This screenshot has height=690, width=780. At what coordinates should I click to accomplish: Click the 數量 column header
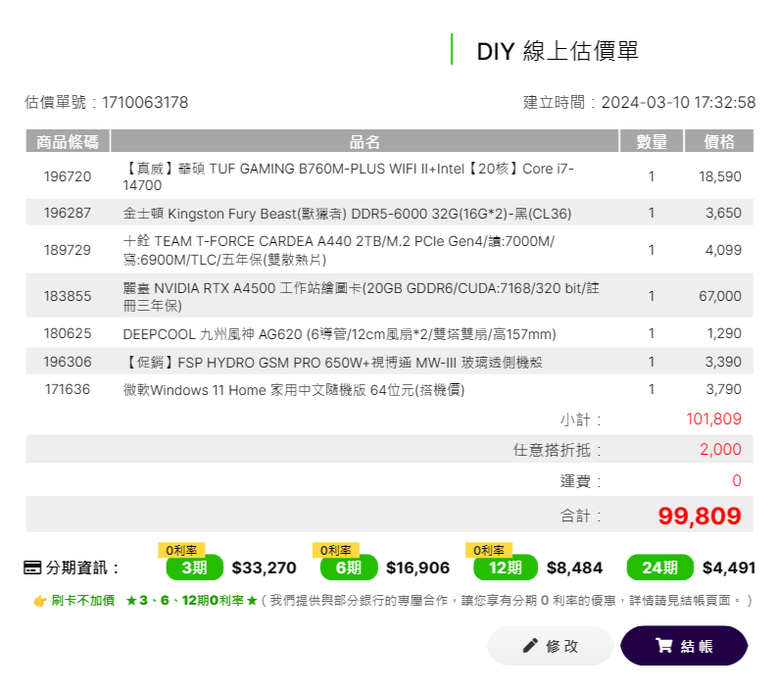652,141
